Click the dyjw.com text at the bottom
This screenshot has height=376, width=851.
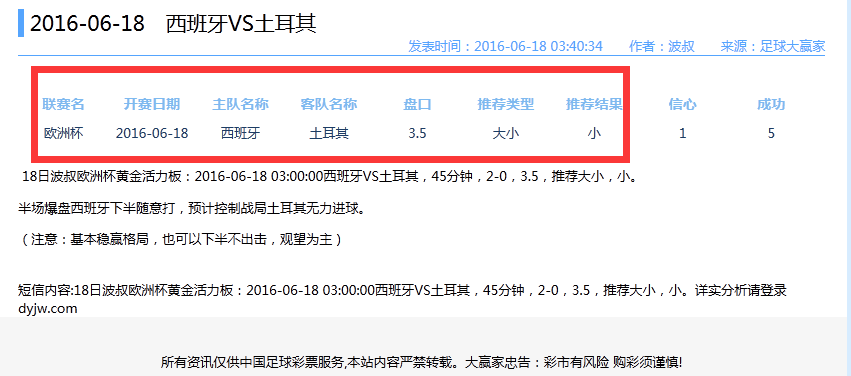48,309
